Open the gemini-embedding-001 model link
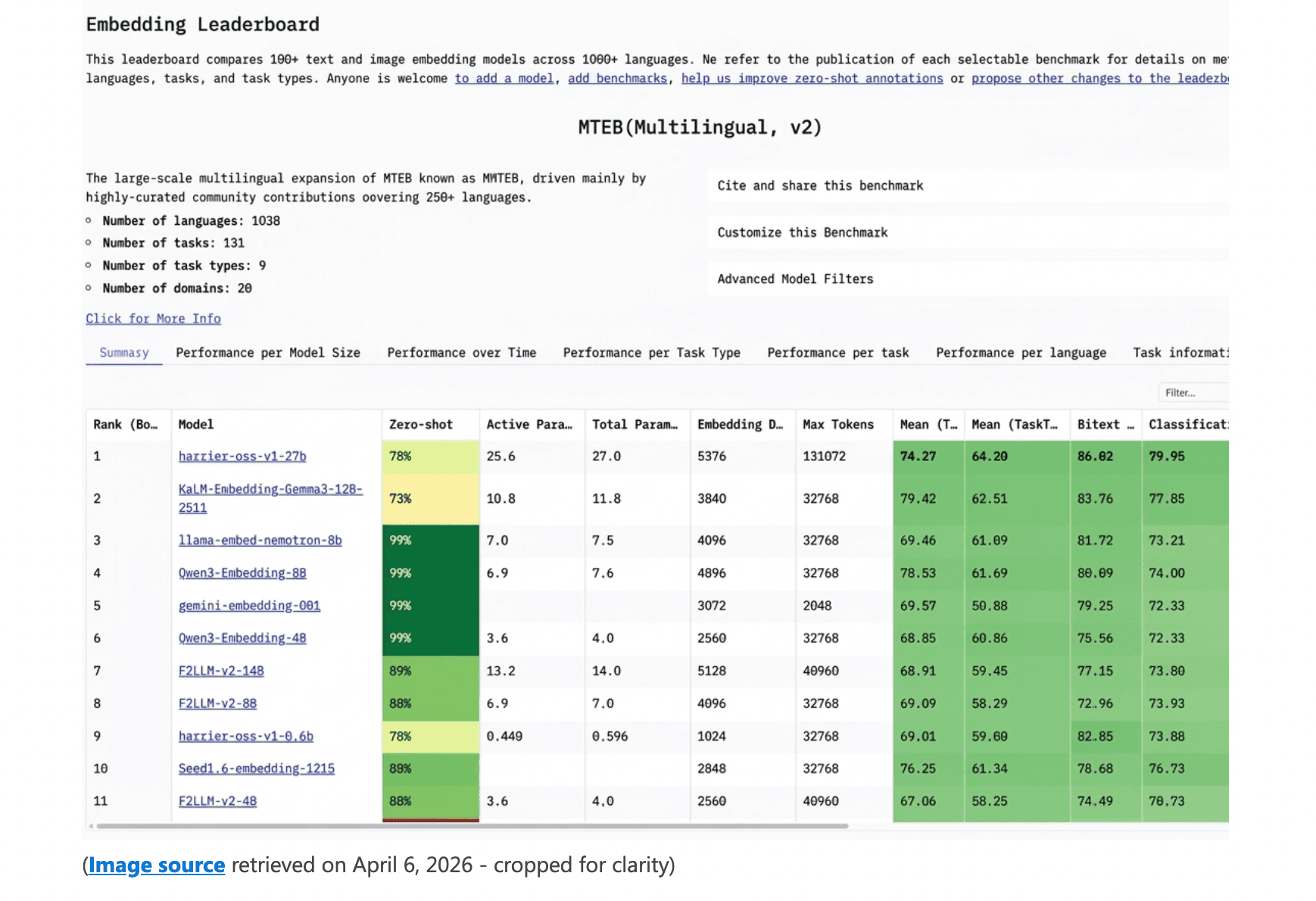The height and width of the screenshot is (901, 1316). [249, 606]
